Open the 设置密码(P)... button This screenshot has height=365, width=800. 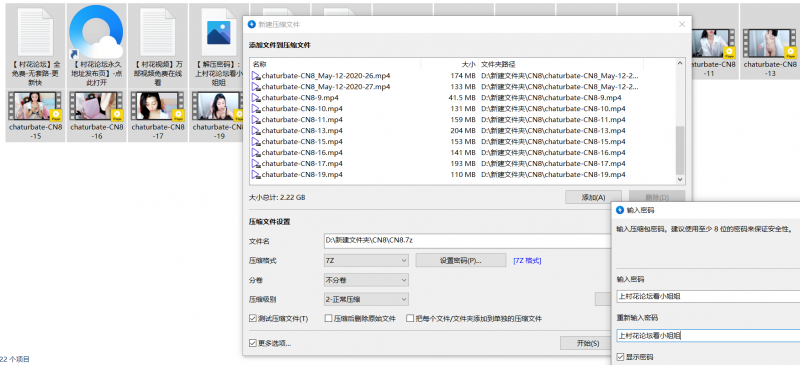click(x=461, y=260)
